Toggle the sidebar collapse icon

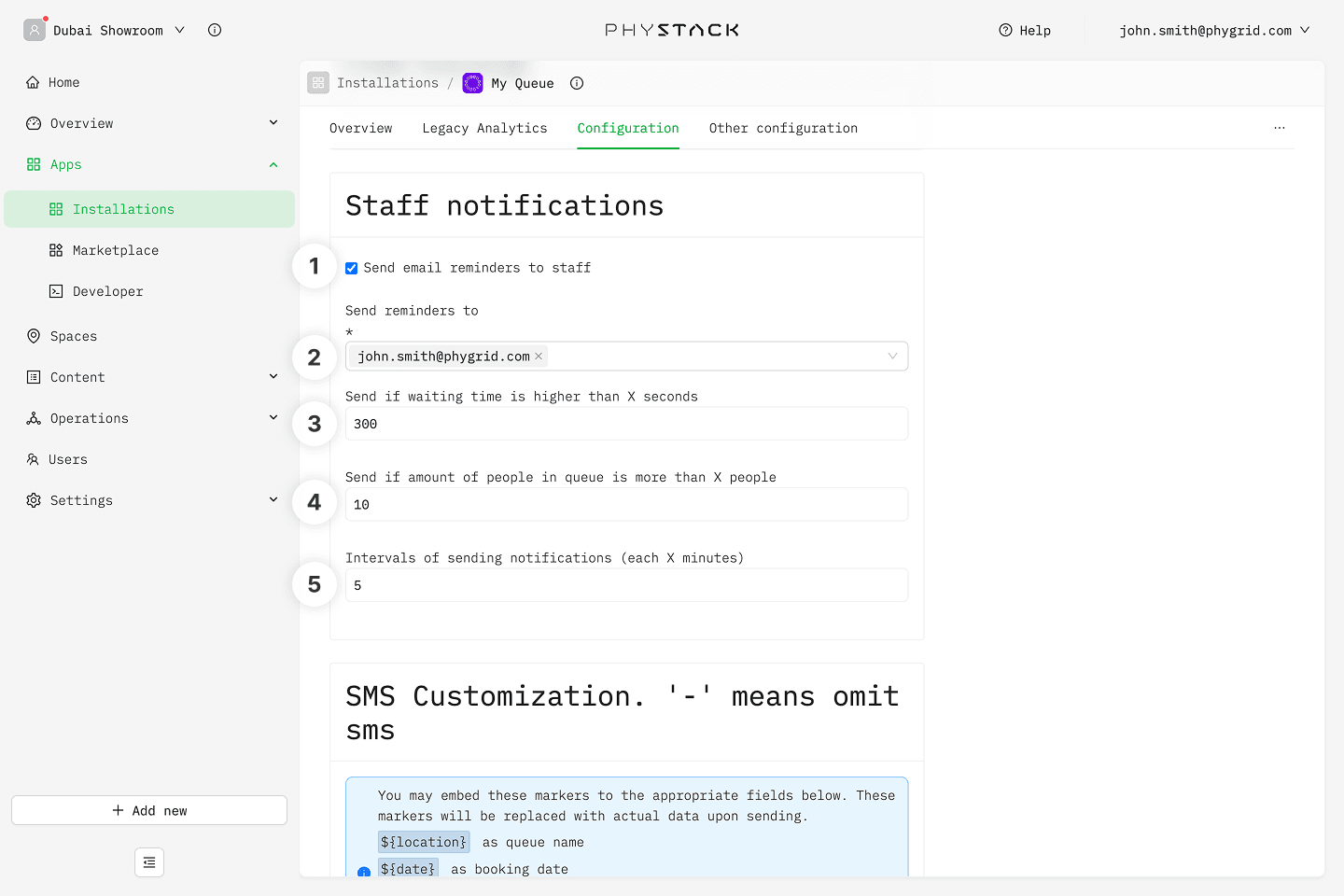click(x=149, y=862)
